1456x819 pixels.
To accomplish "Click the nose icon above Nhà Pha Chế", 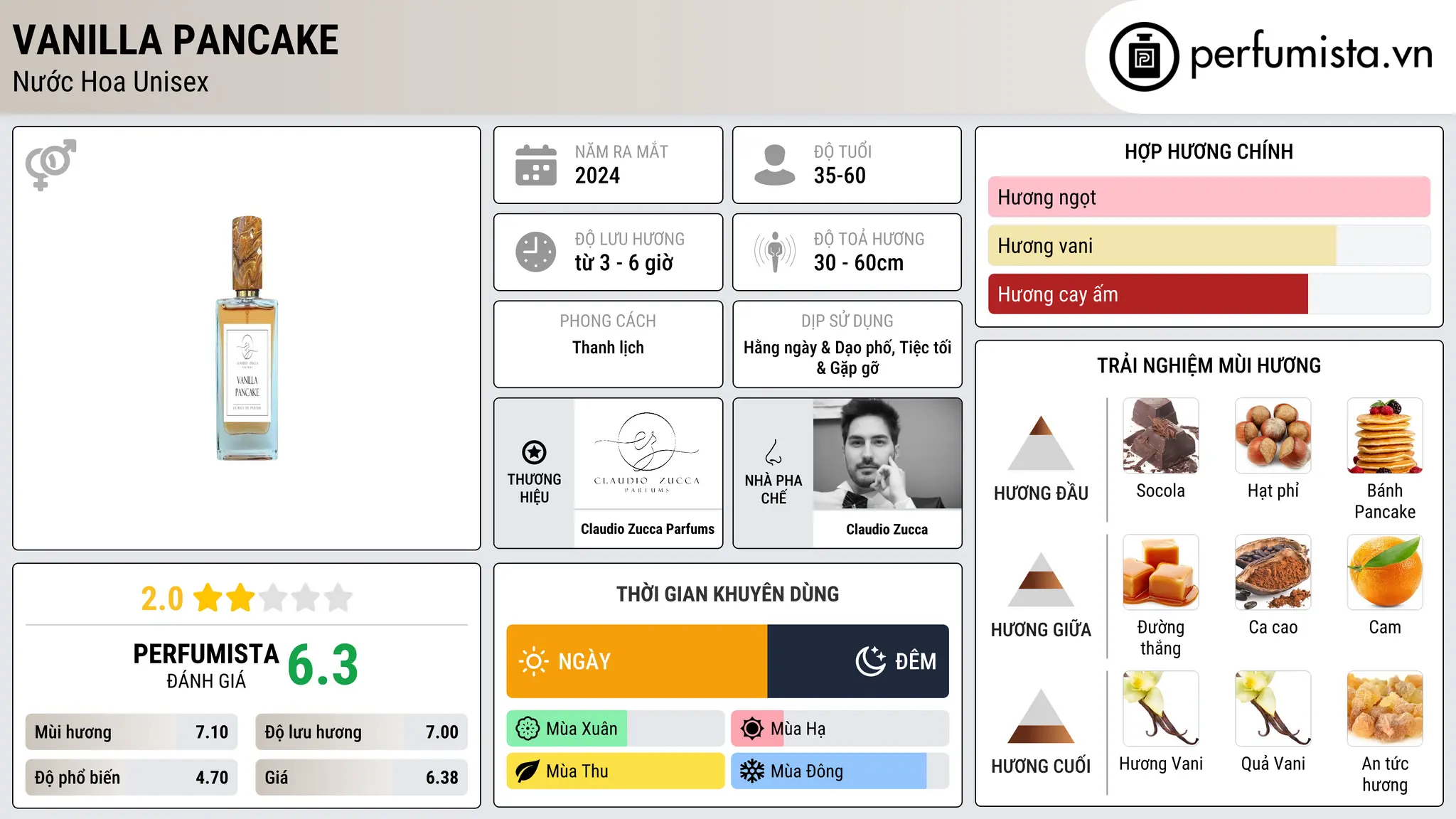I will [x=773, y=452].
